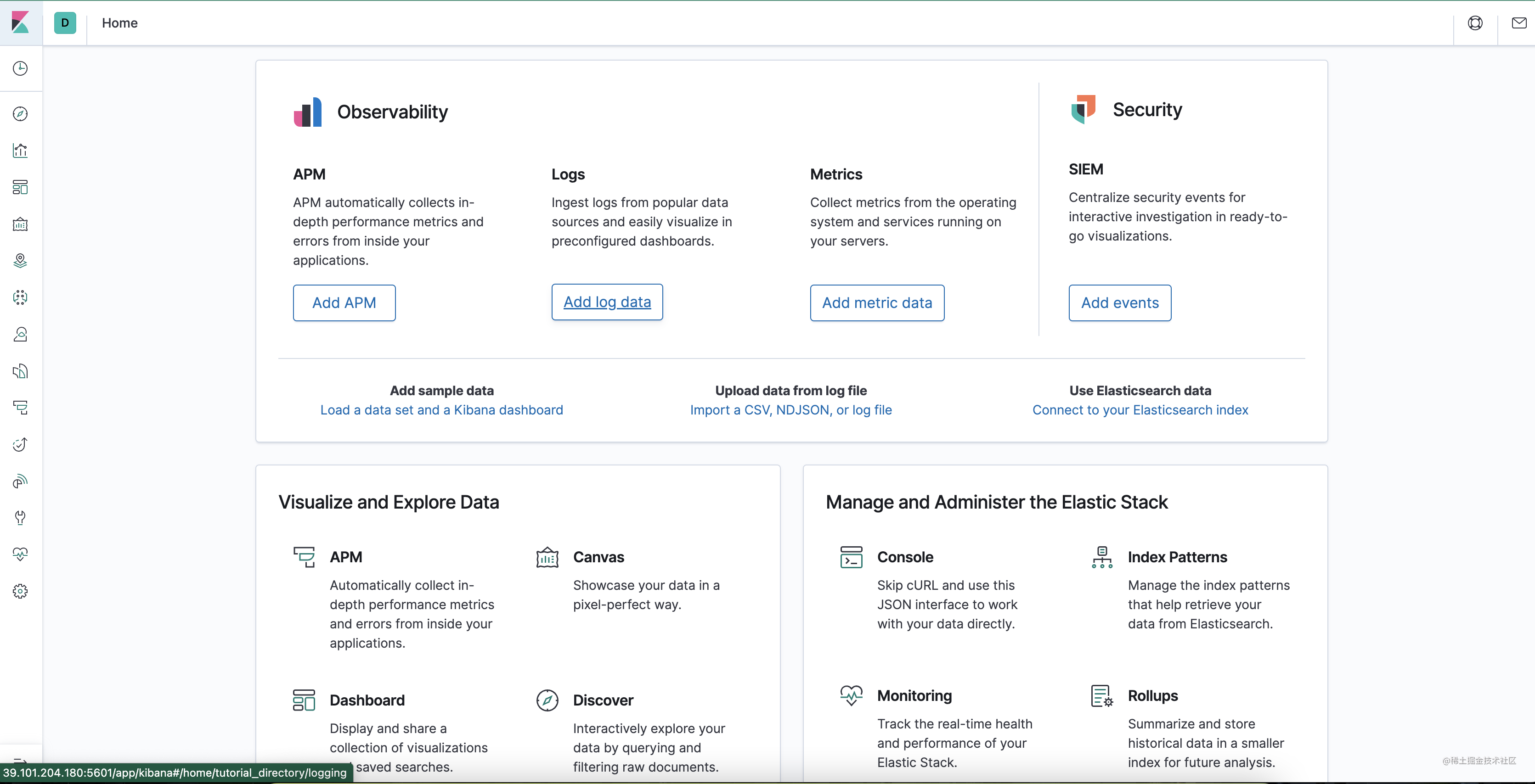The width and height of the screenshot is (1535, 784).
Task: Click the Logs heading under Observability
Action: [x=568, y=174]
